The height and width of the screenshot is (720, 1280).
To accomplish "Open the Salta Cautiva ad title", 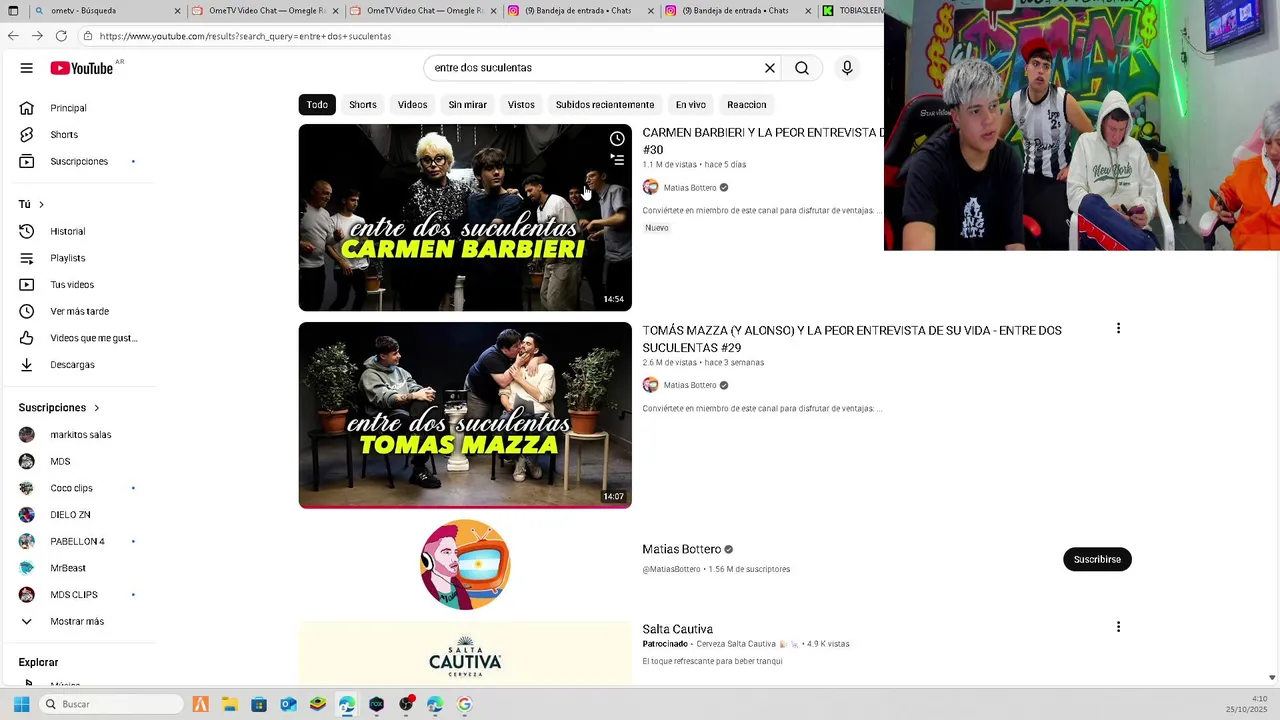I will (x=677, y=629).
